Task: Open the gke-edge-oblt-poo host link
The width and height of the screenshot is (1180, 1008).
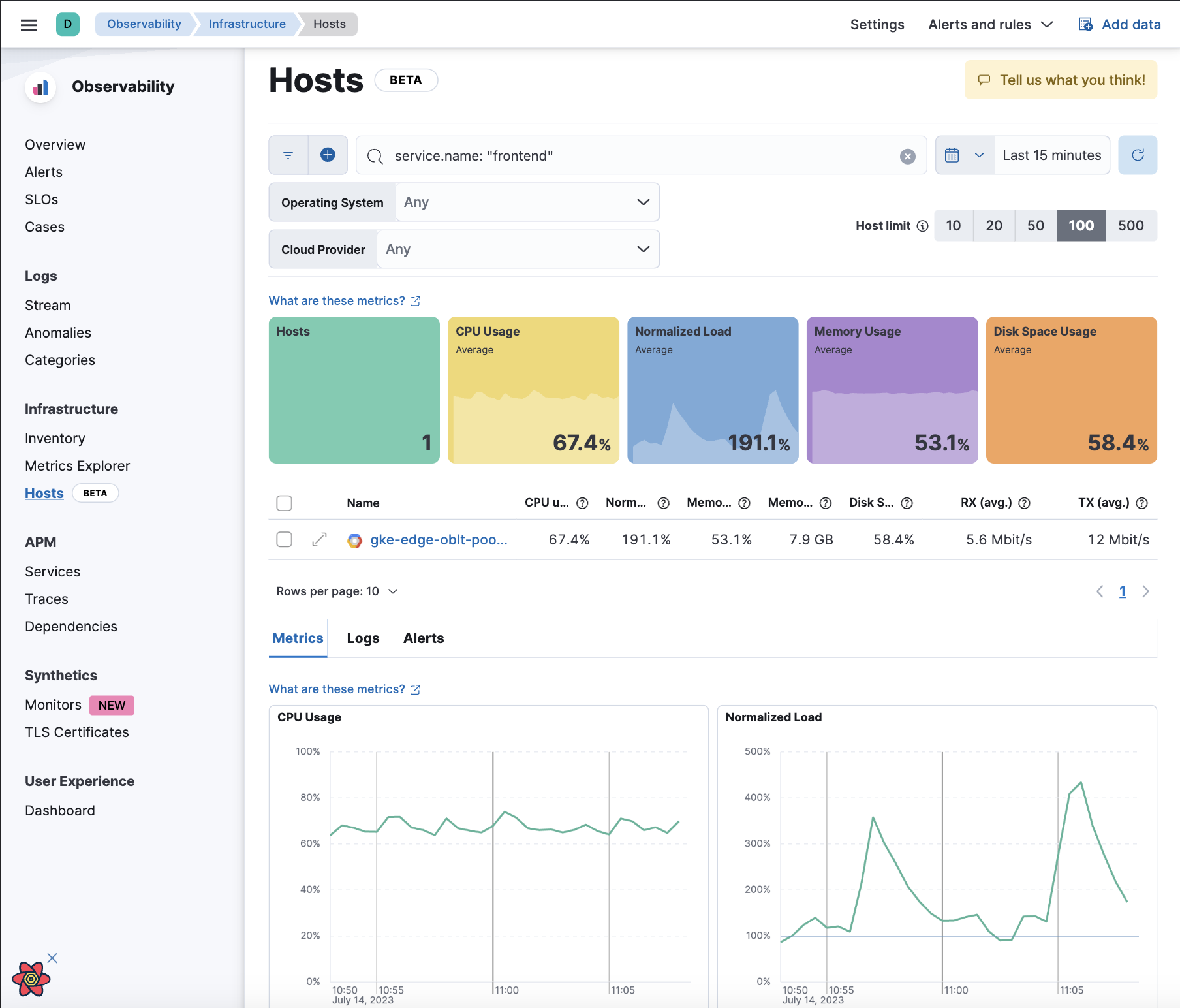Action: pyautogui.click(x=439, y=540)
